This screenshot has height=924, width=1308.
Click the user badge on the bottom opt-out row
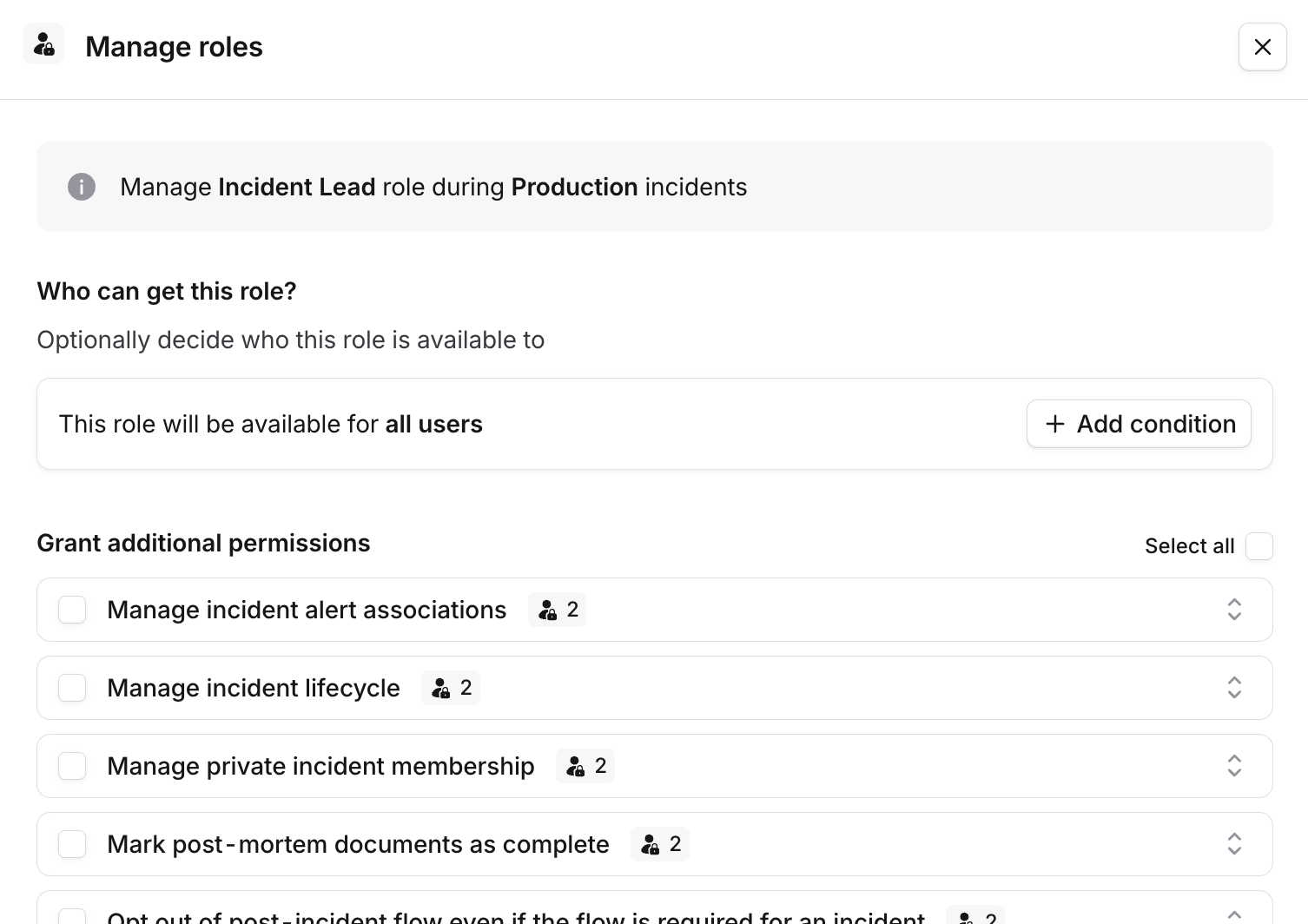[x=974, y=916]
